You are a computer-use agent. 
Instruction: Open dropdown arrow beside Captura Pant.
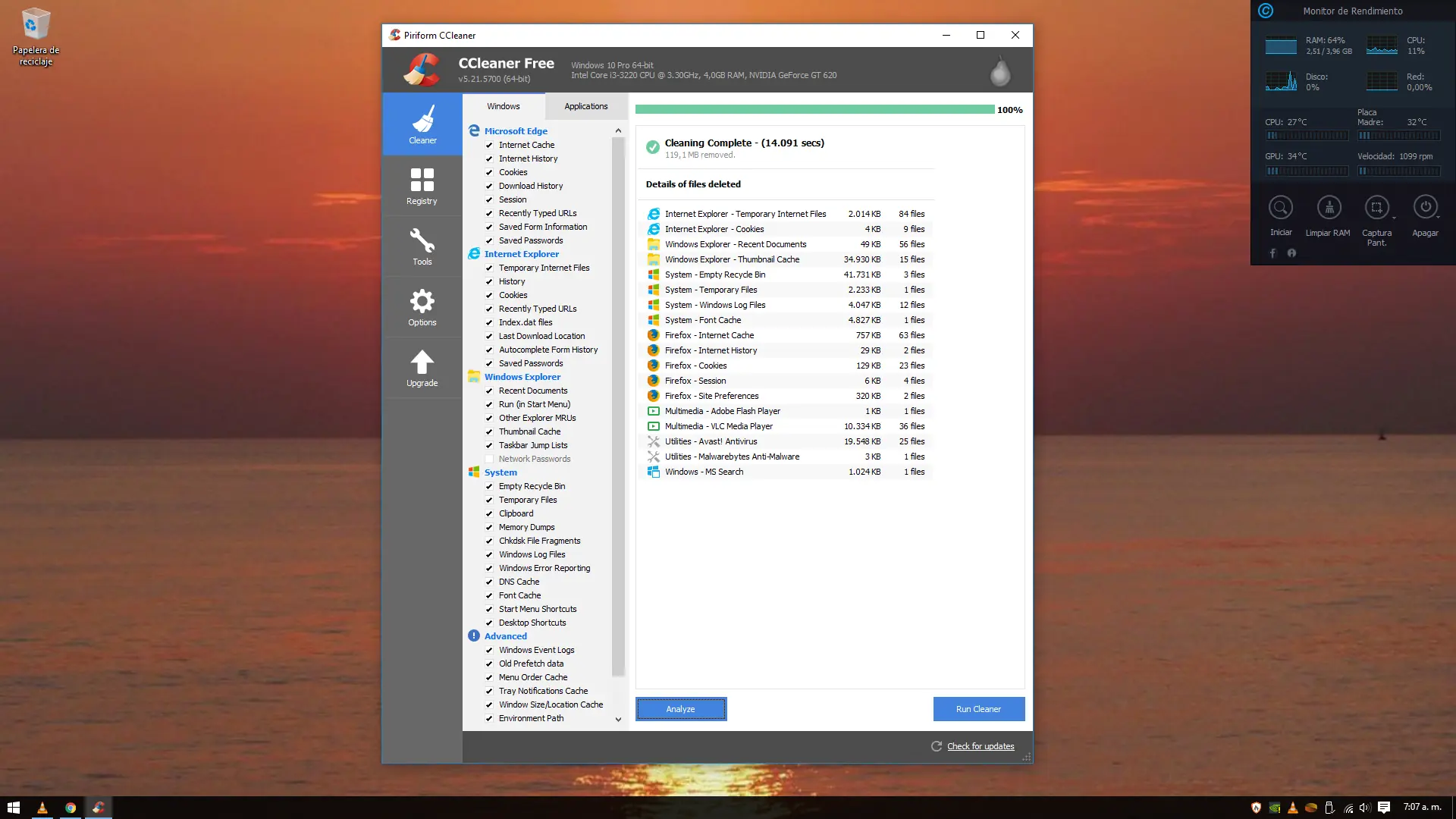tap(1394, 218)
